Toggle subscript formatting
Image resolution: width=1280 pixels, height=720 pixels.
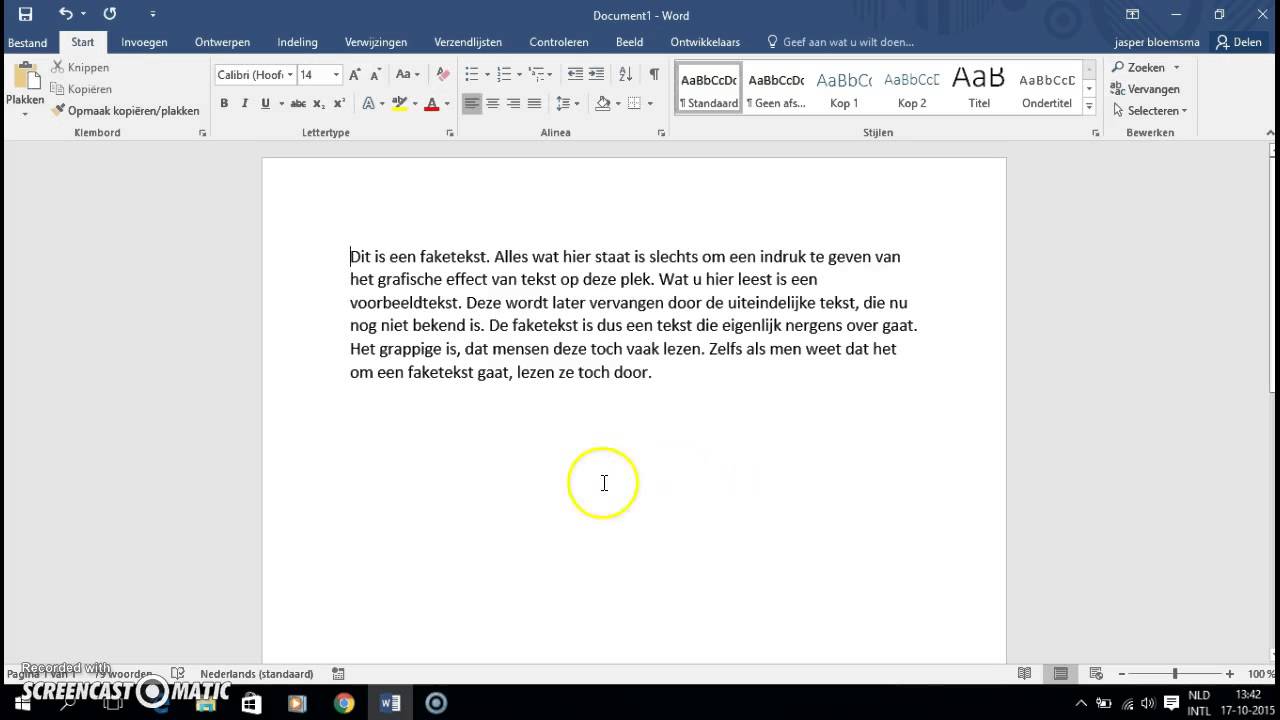pyautogui.click(x=319, y=103)
